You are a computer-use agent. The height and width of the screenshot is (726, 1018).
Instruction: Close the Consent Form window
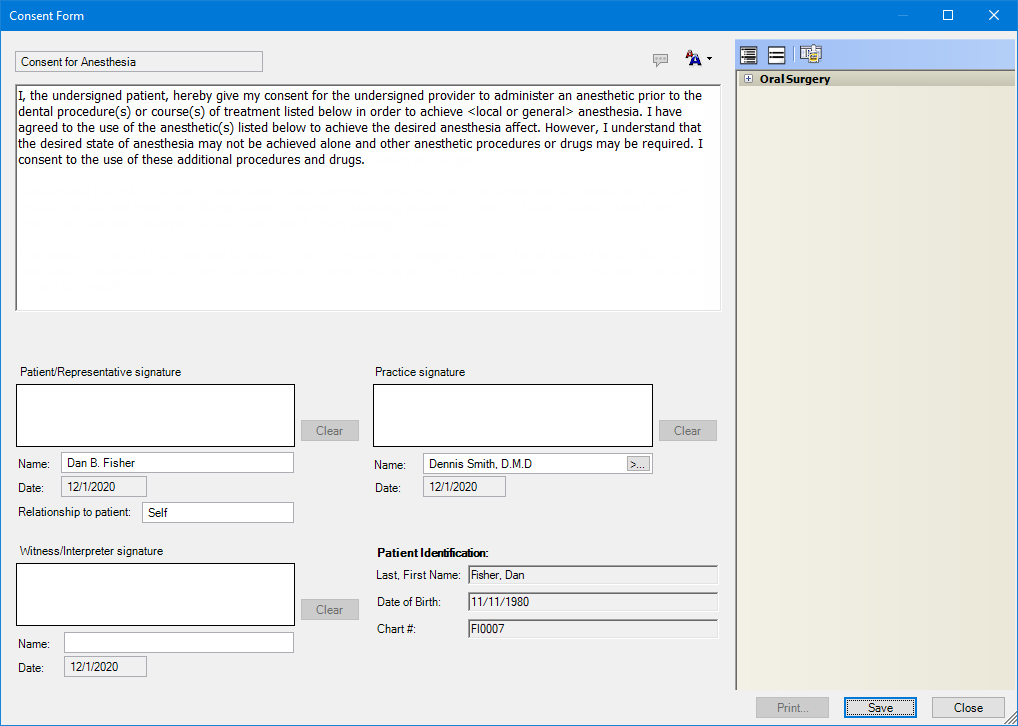click(x=967, y=706)
